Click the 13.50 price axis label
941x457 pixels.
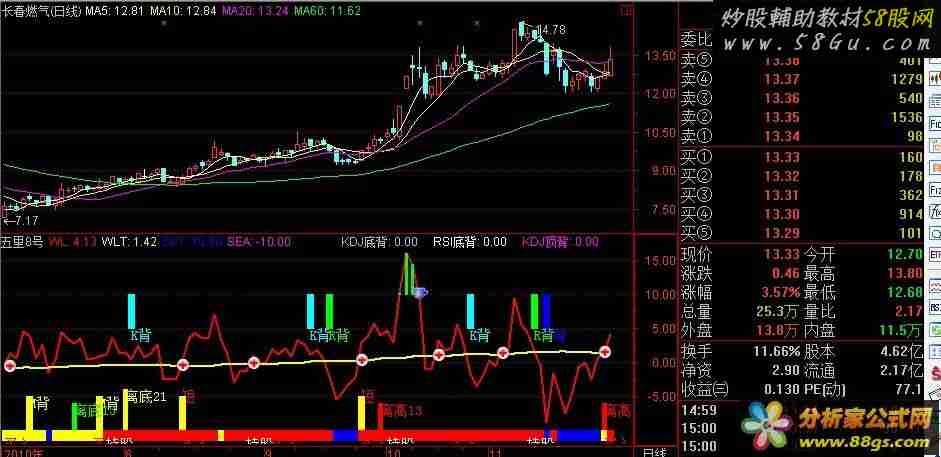660,56
